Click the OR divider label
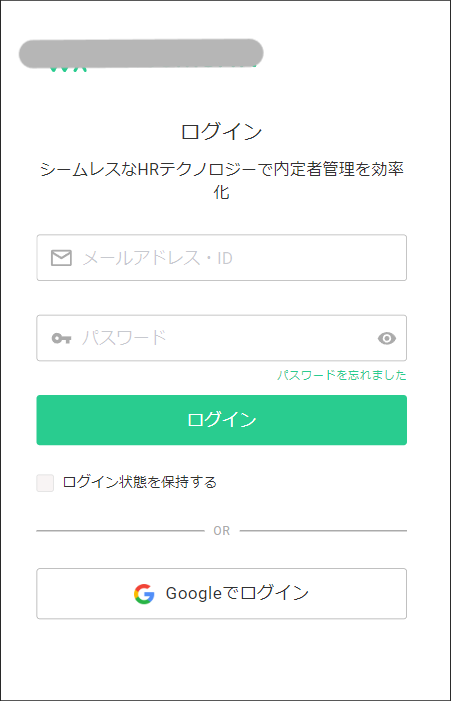The image size is (451, 701). click(x=222, y=531)
